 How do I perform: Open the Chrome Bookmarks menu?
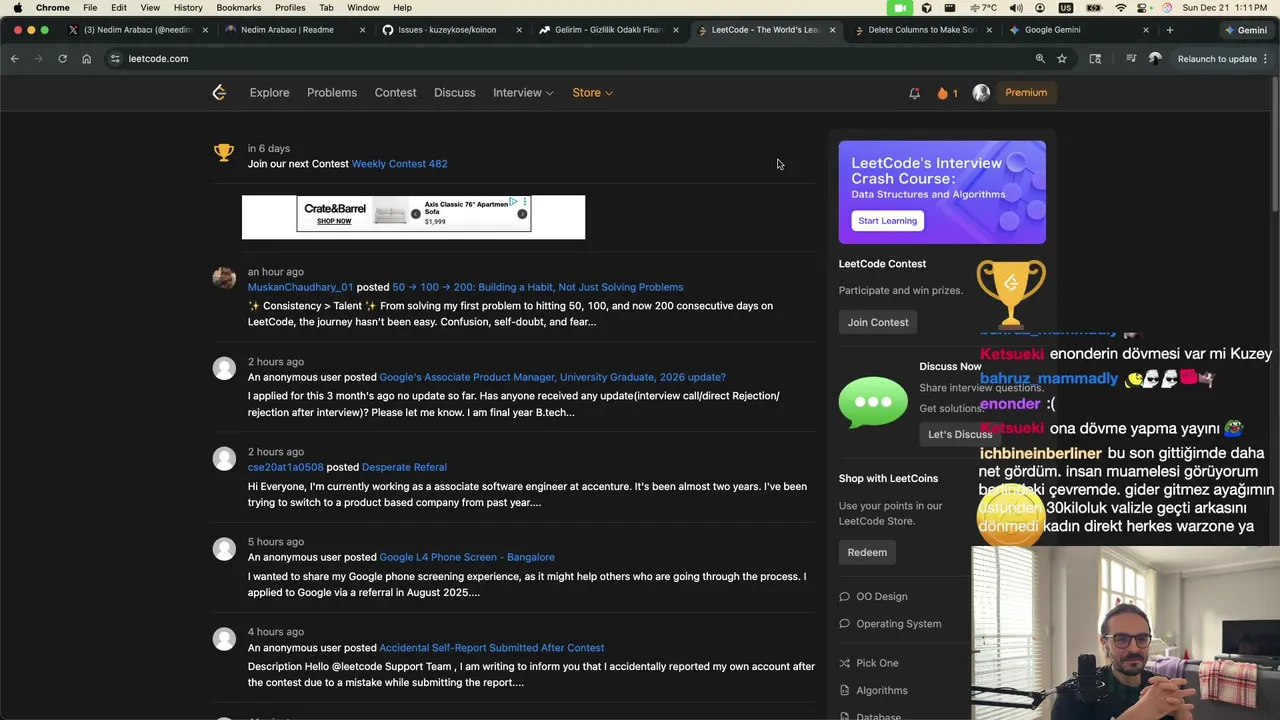point(239,7)
